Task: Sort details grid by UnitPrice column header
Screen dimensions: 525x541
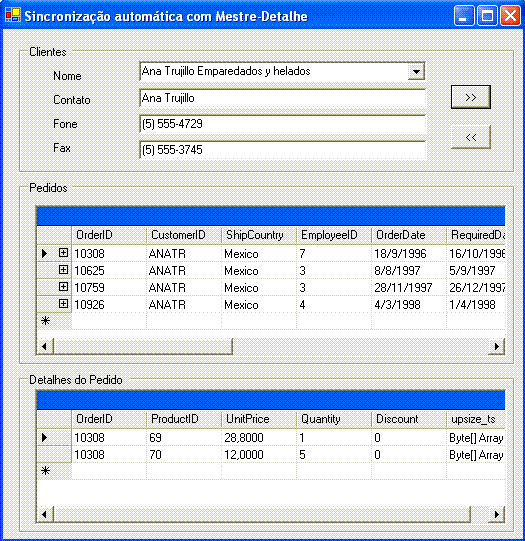Action: pyautogui.click(x=259, y=419)
